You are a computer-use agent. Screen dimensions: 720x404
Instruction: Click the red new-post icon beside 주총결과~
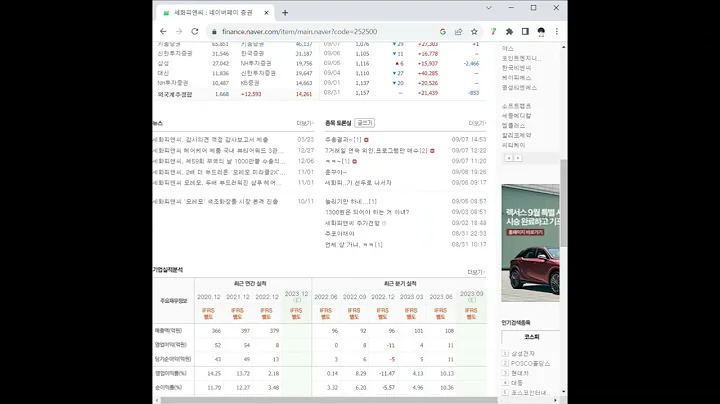pos(366,140)
